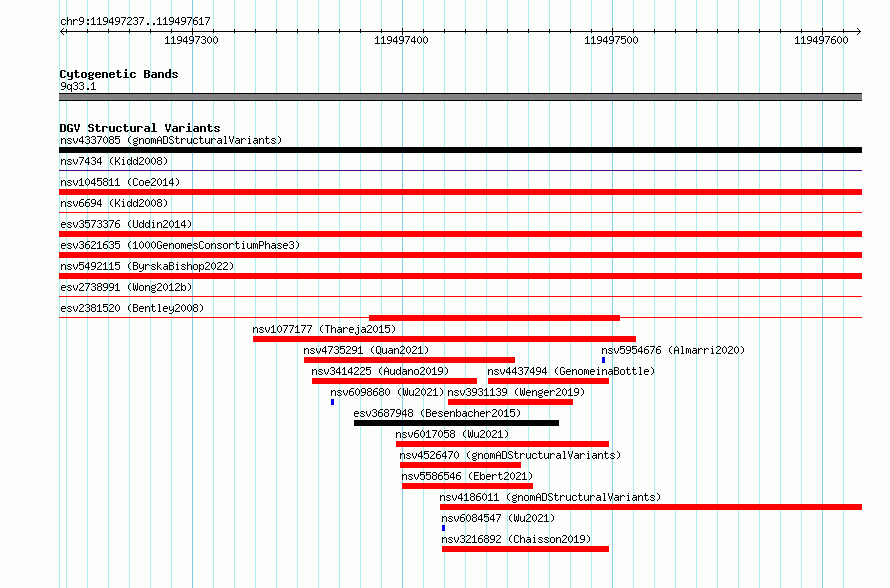Select the blue marker under nsv6098680
This screenshot has height=588, width=890.
click(333, 402)
